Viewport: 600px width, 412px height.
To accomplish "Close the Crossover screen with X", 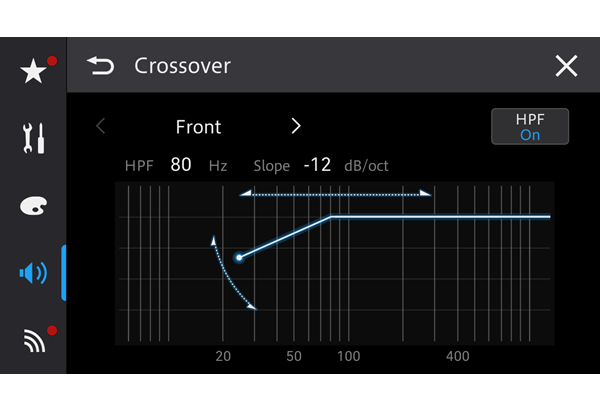I will pyautogui.click(x=566, y=66).
